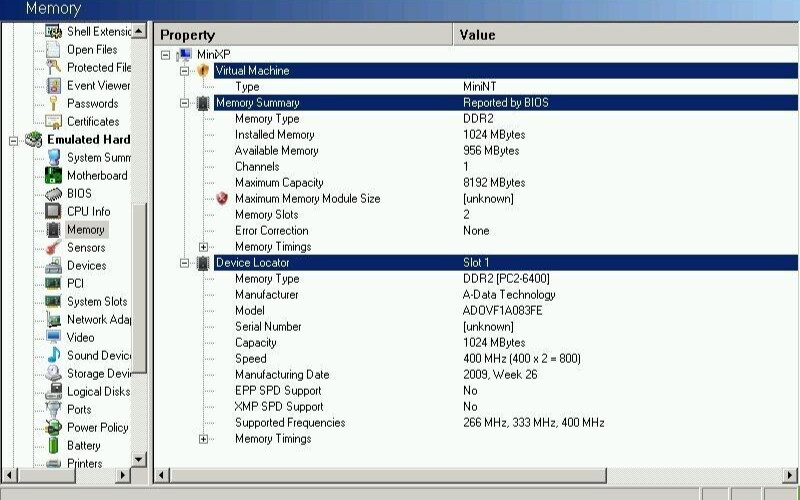The height and width of the screenshot is (500, 800).
Task: Click the Memory module icon in sidebar
Action: pos(54,230)
